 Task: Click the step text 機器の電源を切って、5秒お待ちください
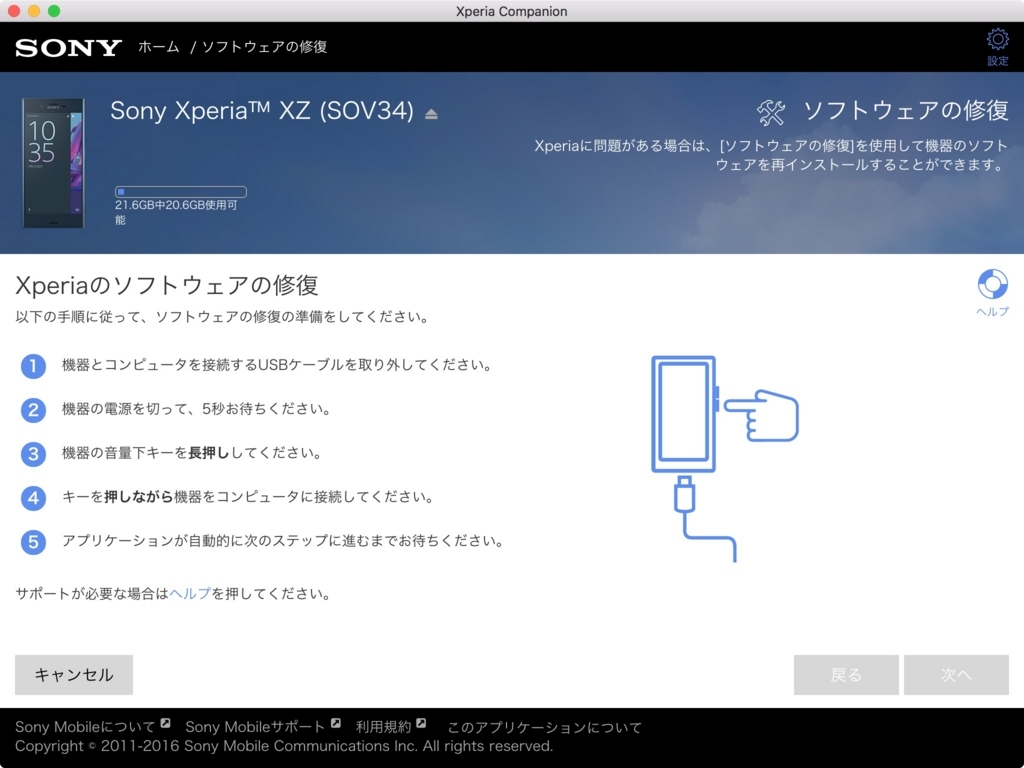197,409
